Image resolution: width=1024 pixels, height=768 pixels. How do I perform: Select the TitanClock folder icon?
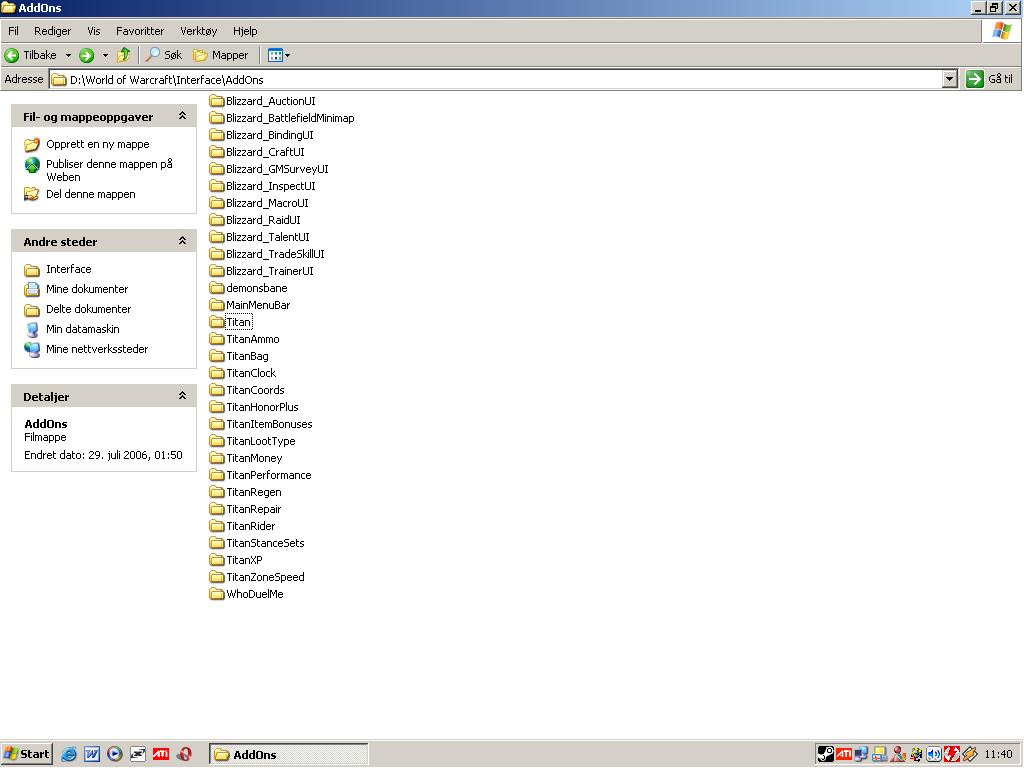[x=217, y=372]
